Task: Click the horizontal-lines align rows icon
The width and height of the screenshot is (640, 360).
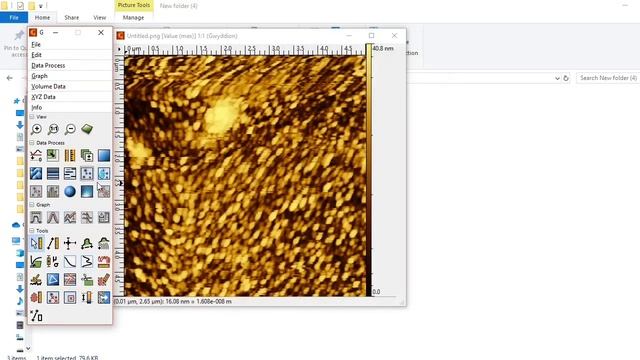Action: pyautogui.click(x=53, y=173)
